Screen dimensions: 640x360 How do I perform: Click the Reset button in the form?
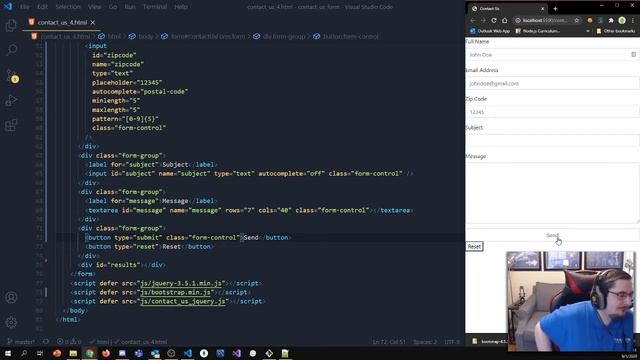coord(474,247)
